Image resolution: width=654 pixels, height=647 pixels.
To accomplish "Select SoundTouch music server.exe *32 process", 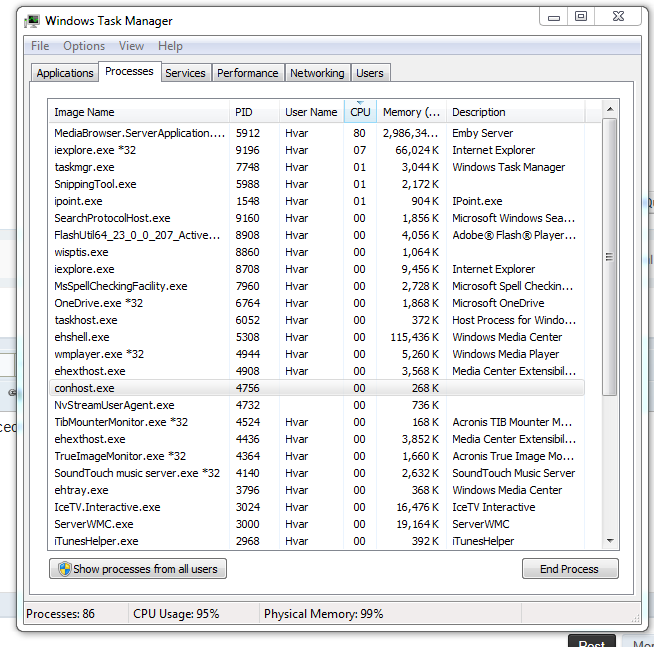I will (x=317, y=473).
